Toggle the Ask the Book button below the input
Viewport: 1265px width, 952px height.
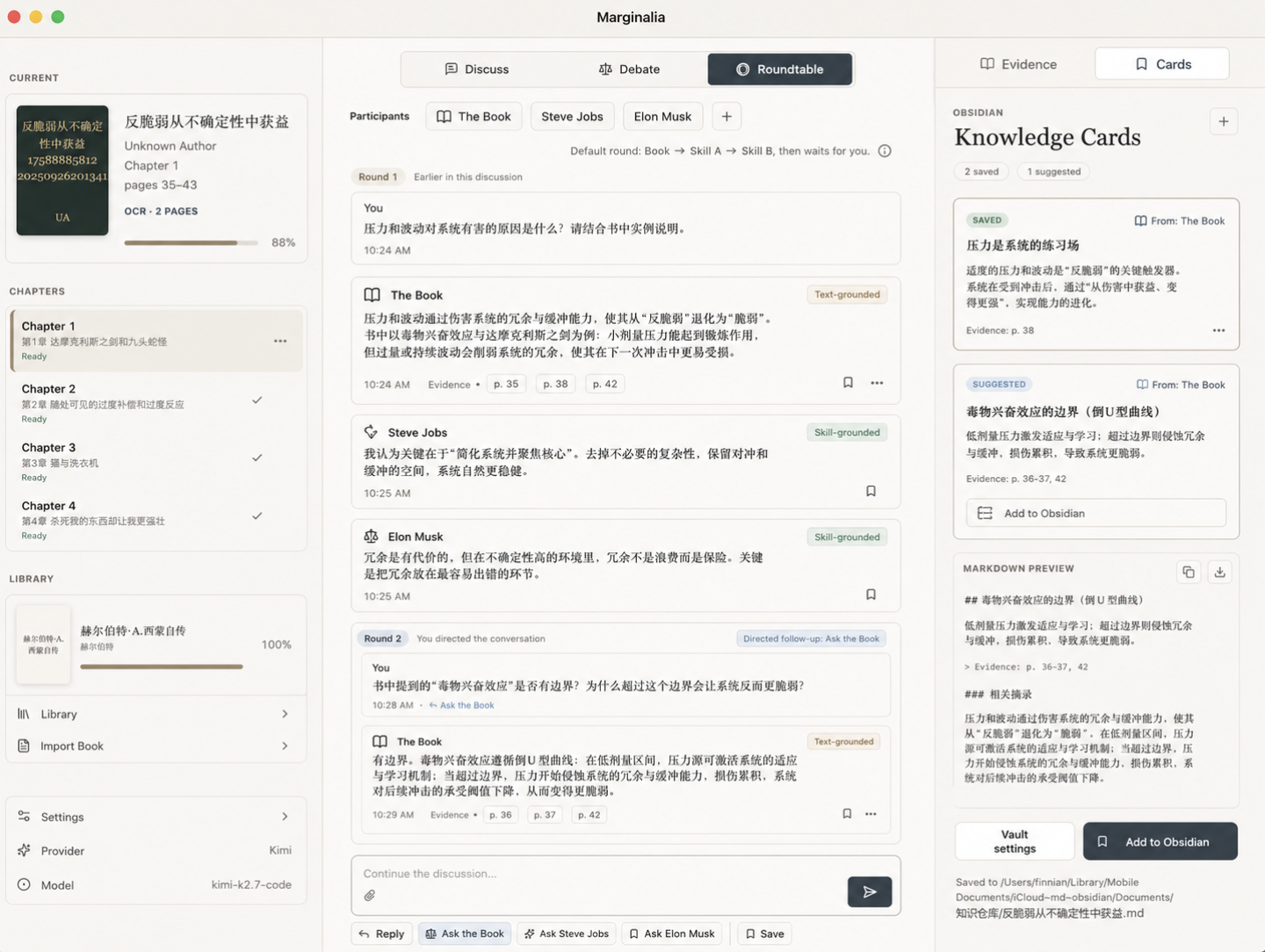(465, 934)
